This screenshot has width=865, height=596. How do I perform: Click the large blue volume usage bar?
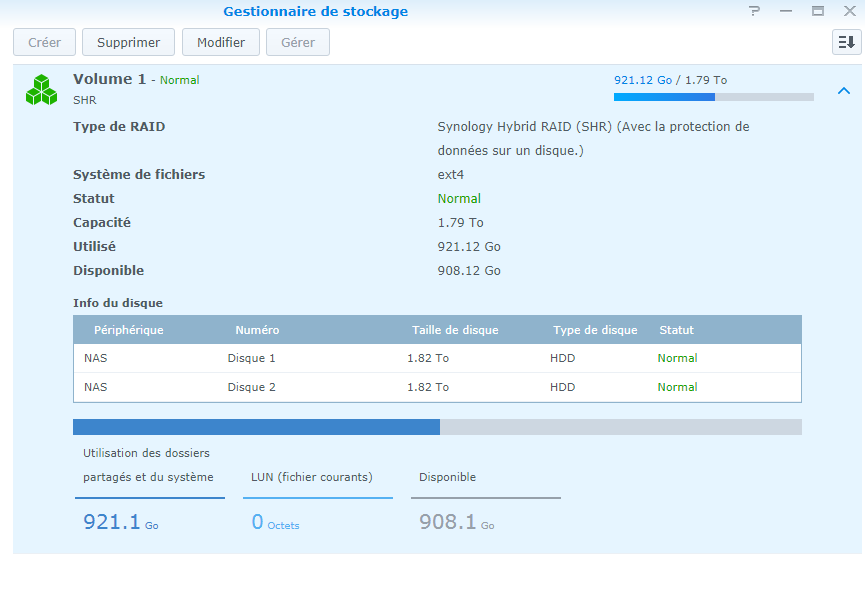[256, 427]
